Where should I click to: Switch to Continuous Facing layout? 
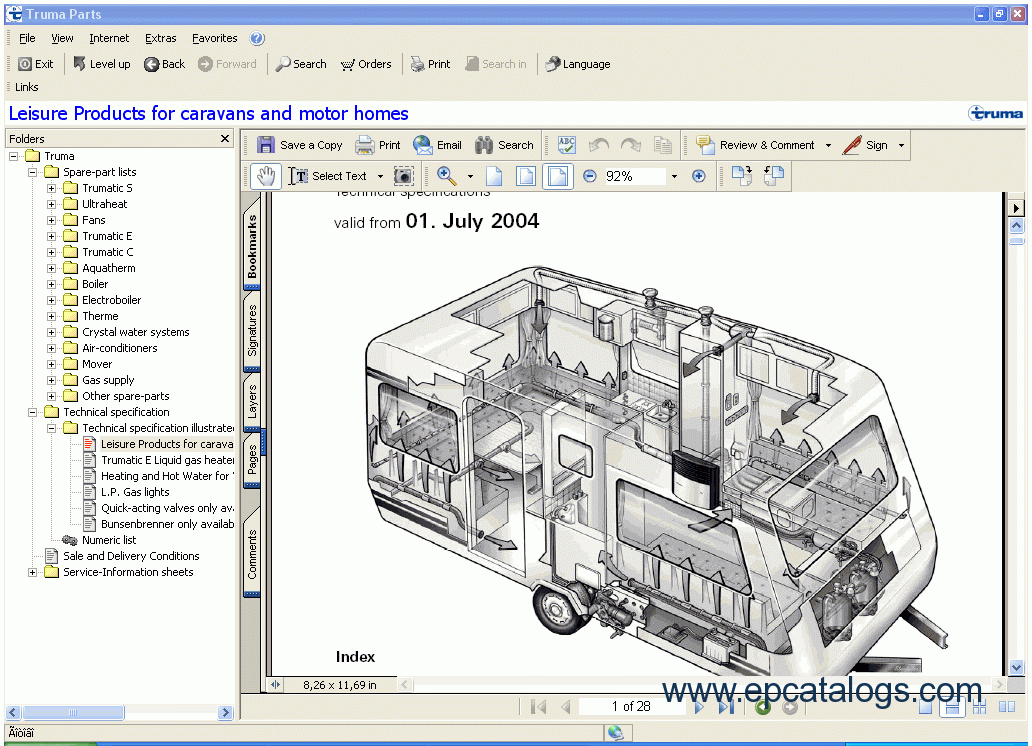click(x=979, y=707)
